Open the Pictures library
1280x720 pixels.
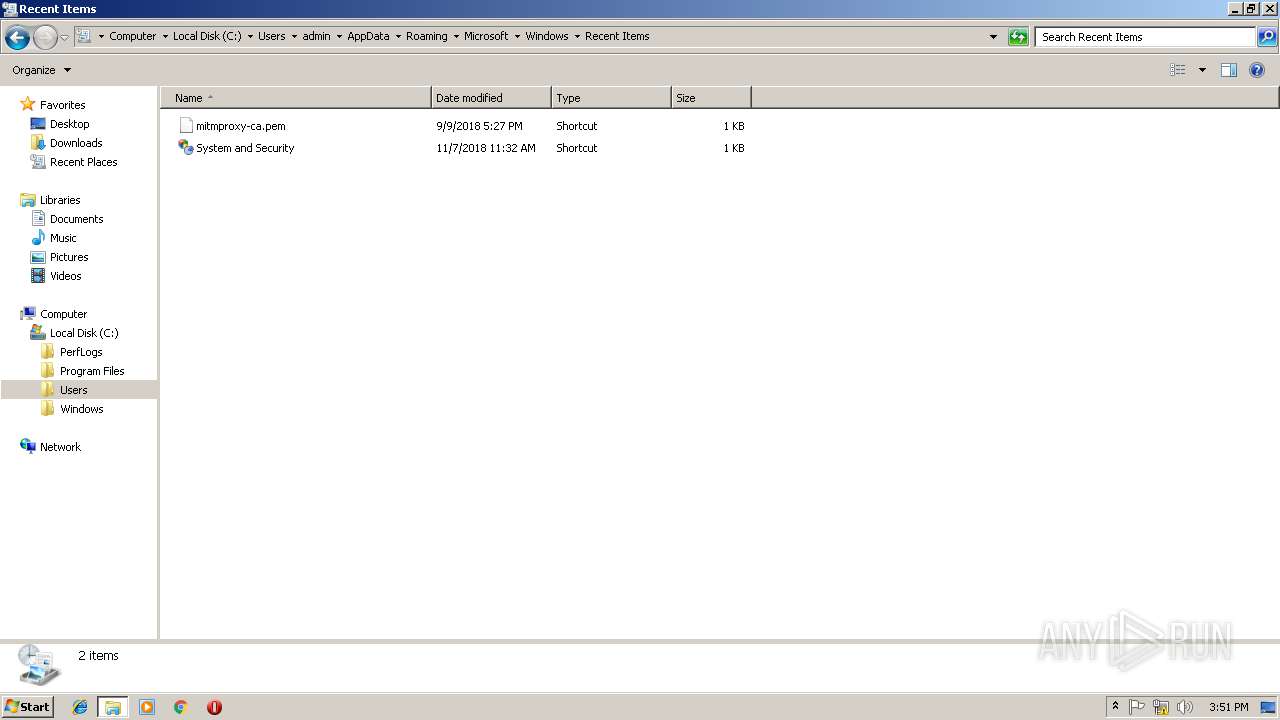[x=69, y=257]
